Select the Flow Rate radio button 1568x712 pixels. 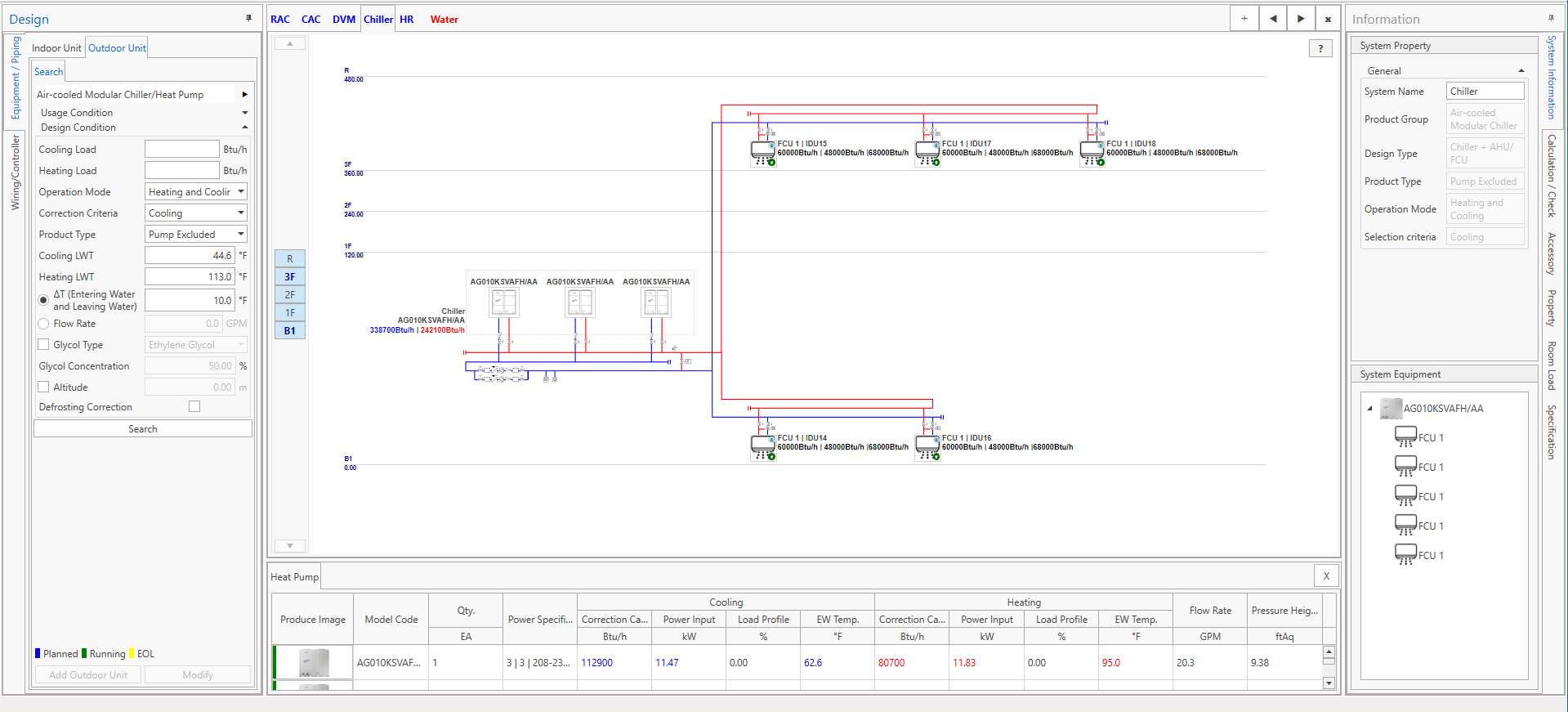click(x=44, y=324)
